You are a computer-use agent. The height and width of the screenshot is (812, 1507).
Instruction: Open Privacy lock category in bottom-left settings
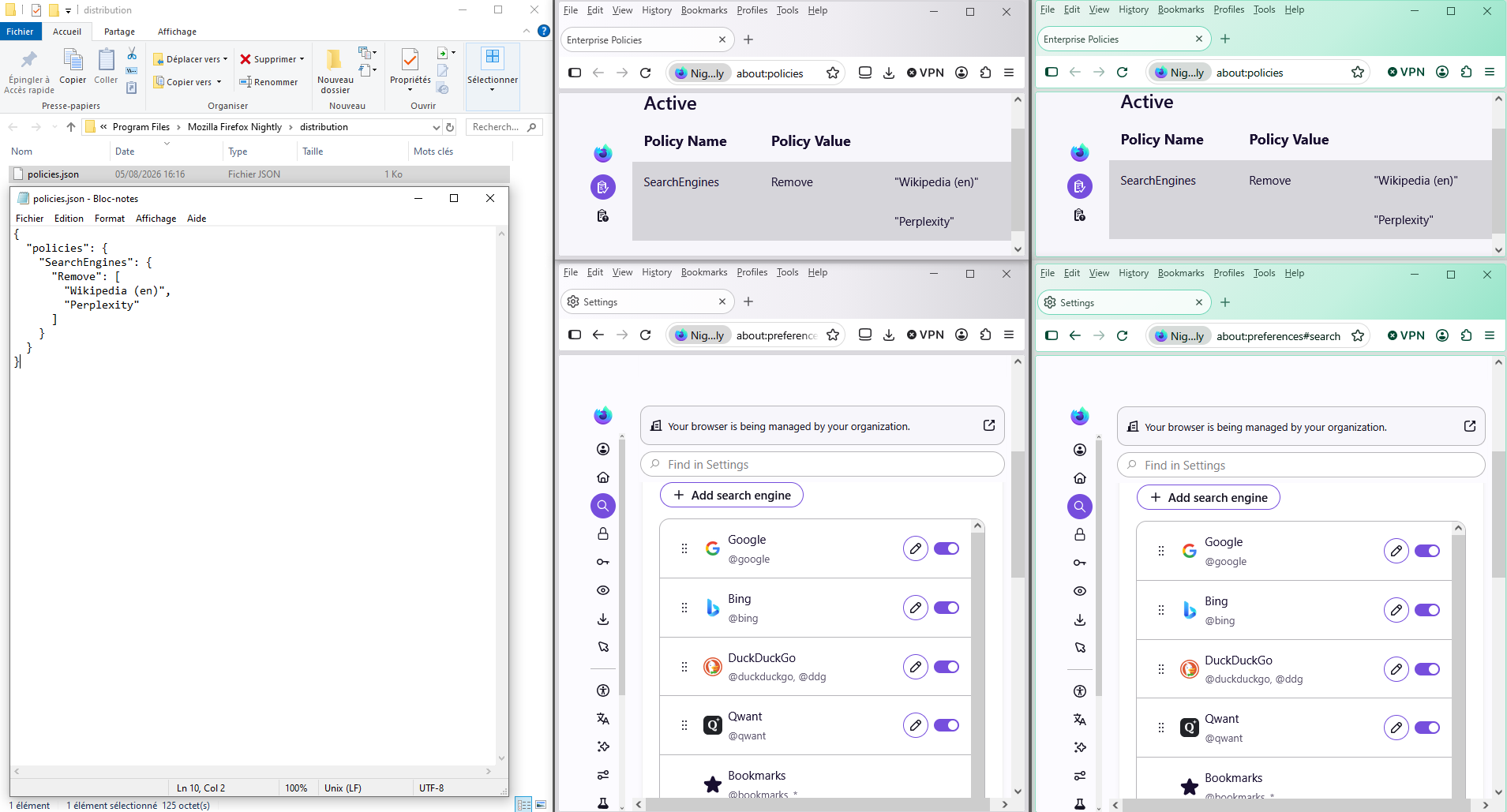point(603,534)
